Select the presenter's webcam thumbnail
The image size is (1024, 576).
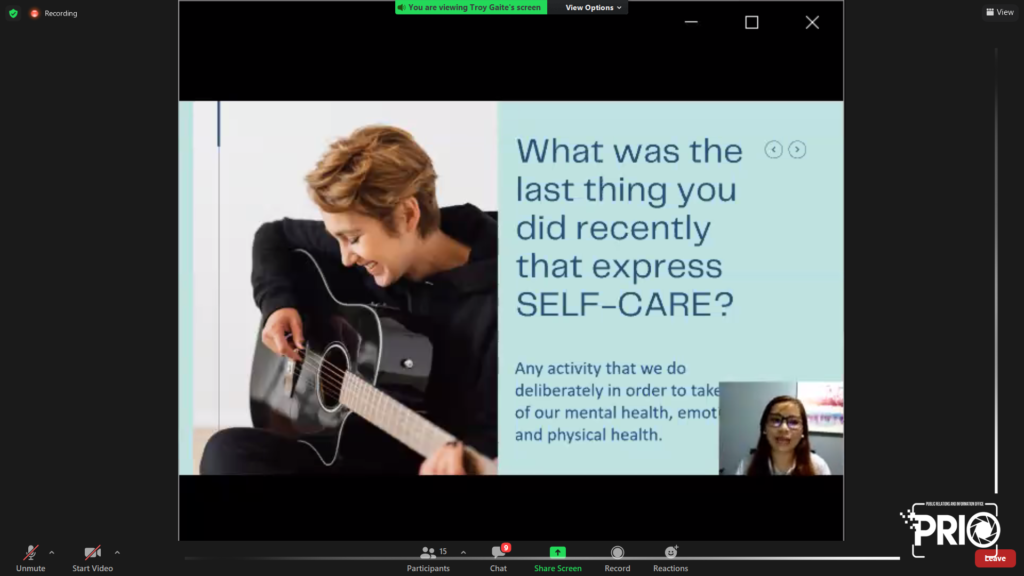781,428
